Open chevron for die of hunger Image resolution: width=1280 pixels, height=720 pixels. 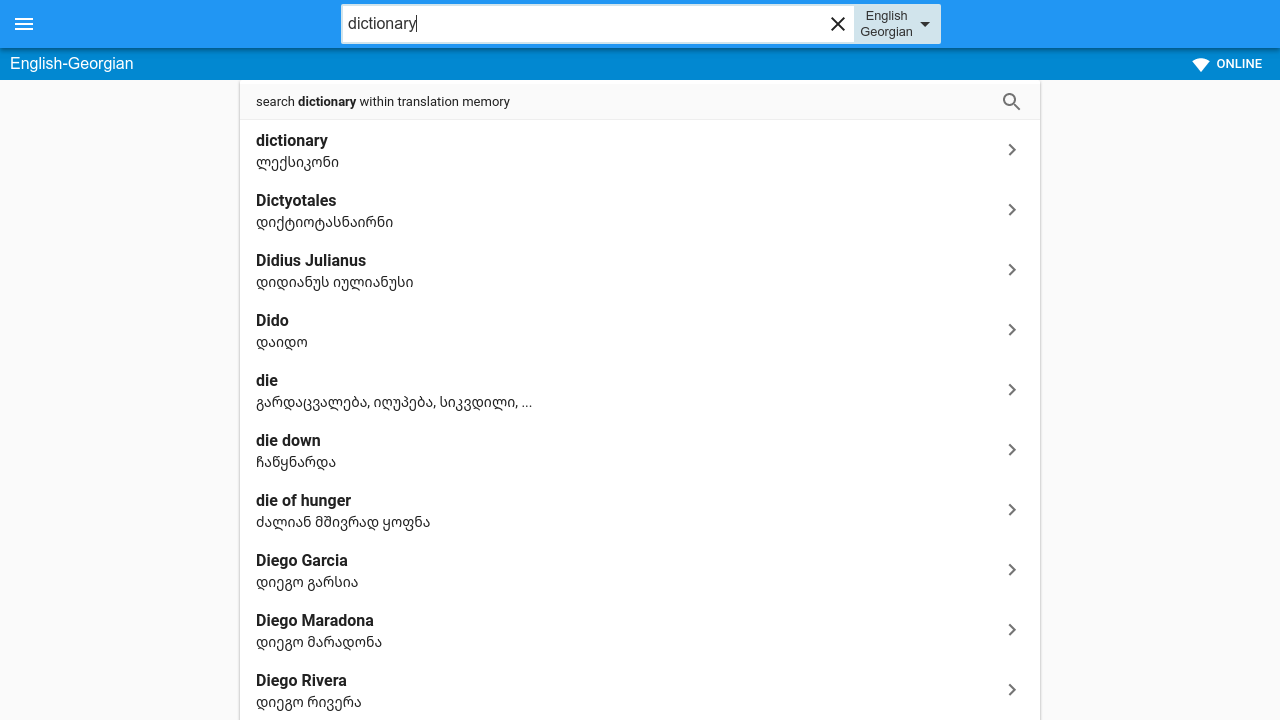coord(1012,510)
